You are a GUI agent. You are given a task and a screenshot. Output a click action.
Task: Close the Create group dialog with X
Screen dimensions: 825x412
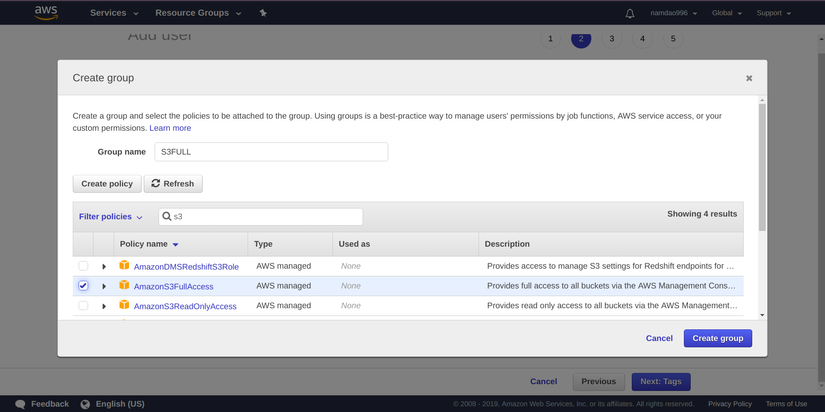(749, 78)
